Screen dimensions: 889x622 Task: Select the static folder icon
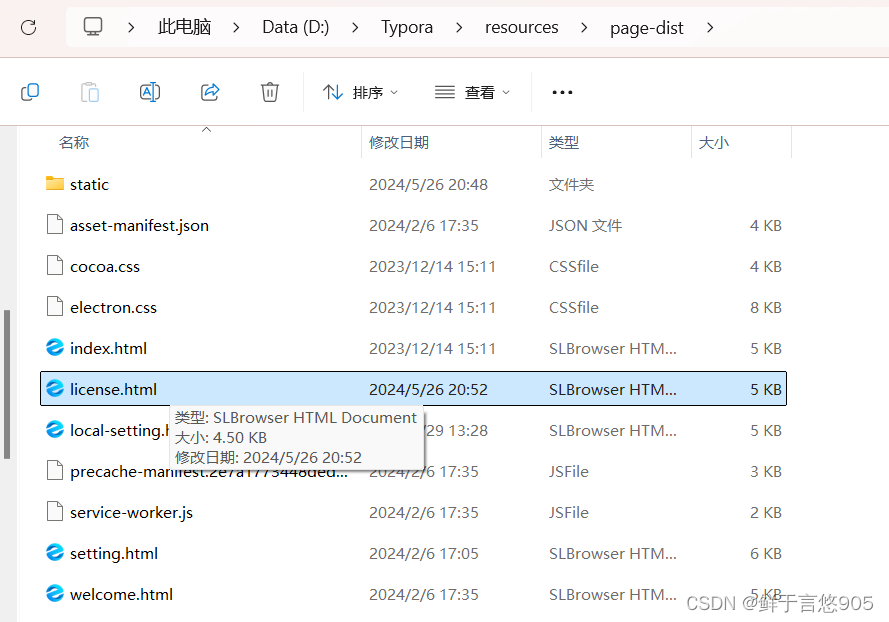click(54, 184)
